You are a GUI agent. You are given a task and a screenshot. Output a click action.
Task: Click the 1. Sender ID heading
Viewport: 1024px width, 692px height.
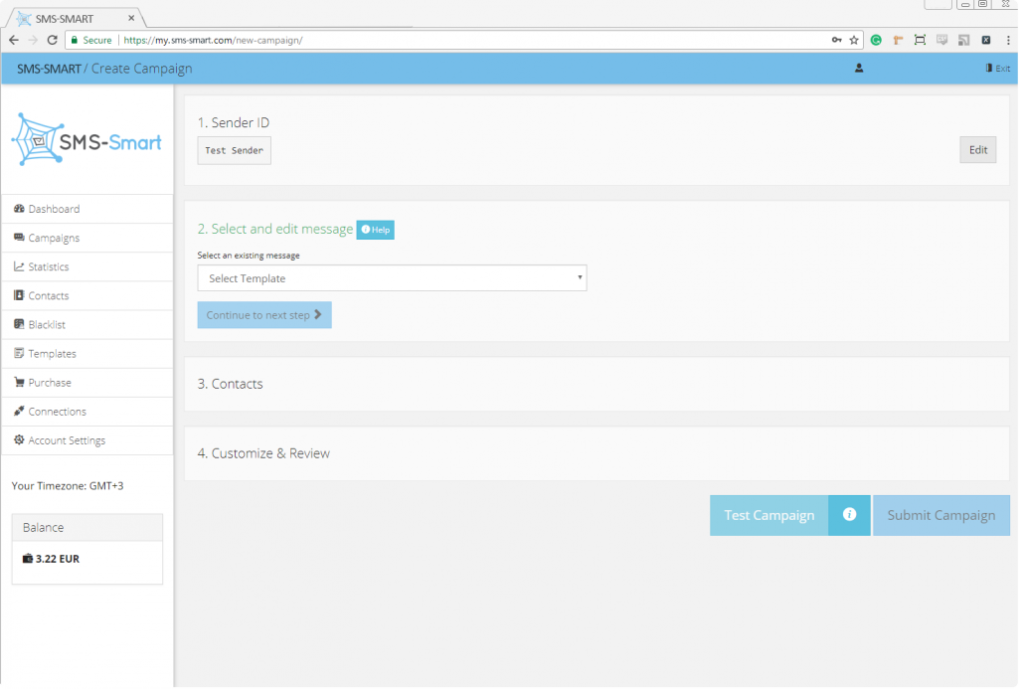[x=234, y=123]
